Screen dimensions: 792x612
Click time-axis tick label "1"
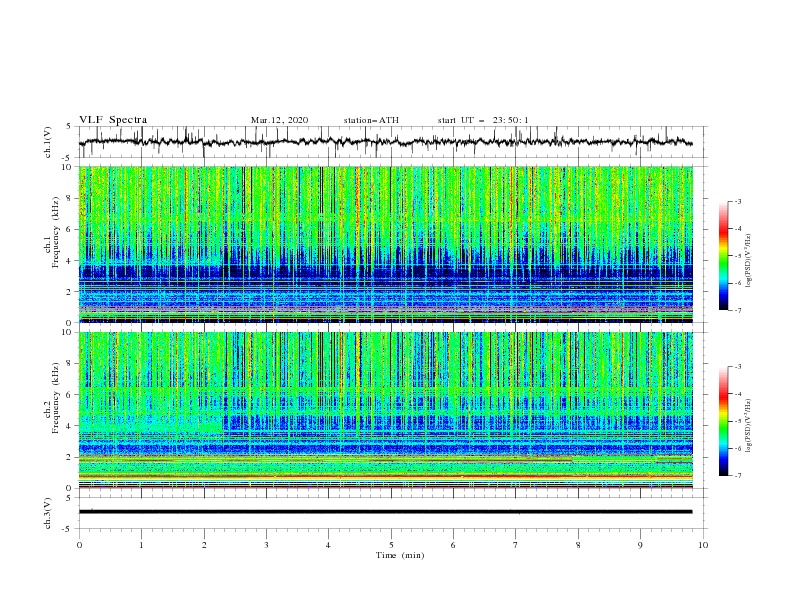pos(141,545)
